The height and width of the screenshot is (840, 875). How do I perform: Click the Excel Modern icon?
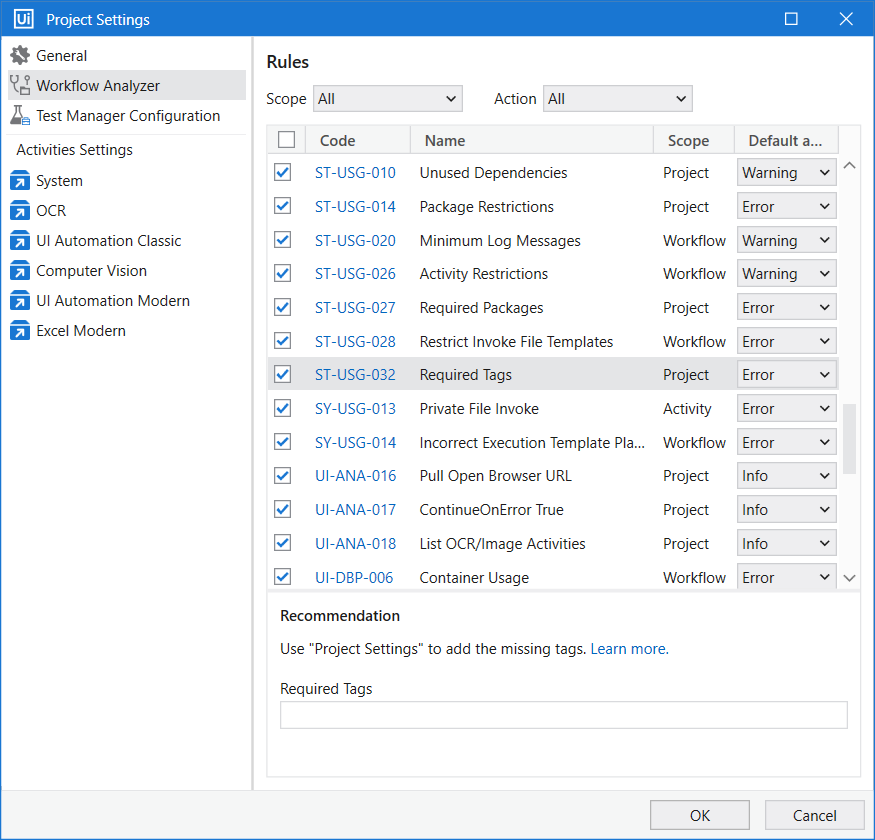[x=20, y=331]
